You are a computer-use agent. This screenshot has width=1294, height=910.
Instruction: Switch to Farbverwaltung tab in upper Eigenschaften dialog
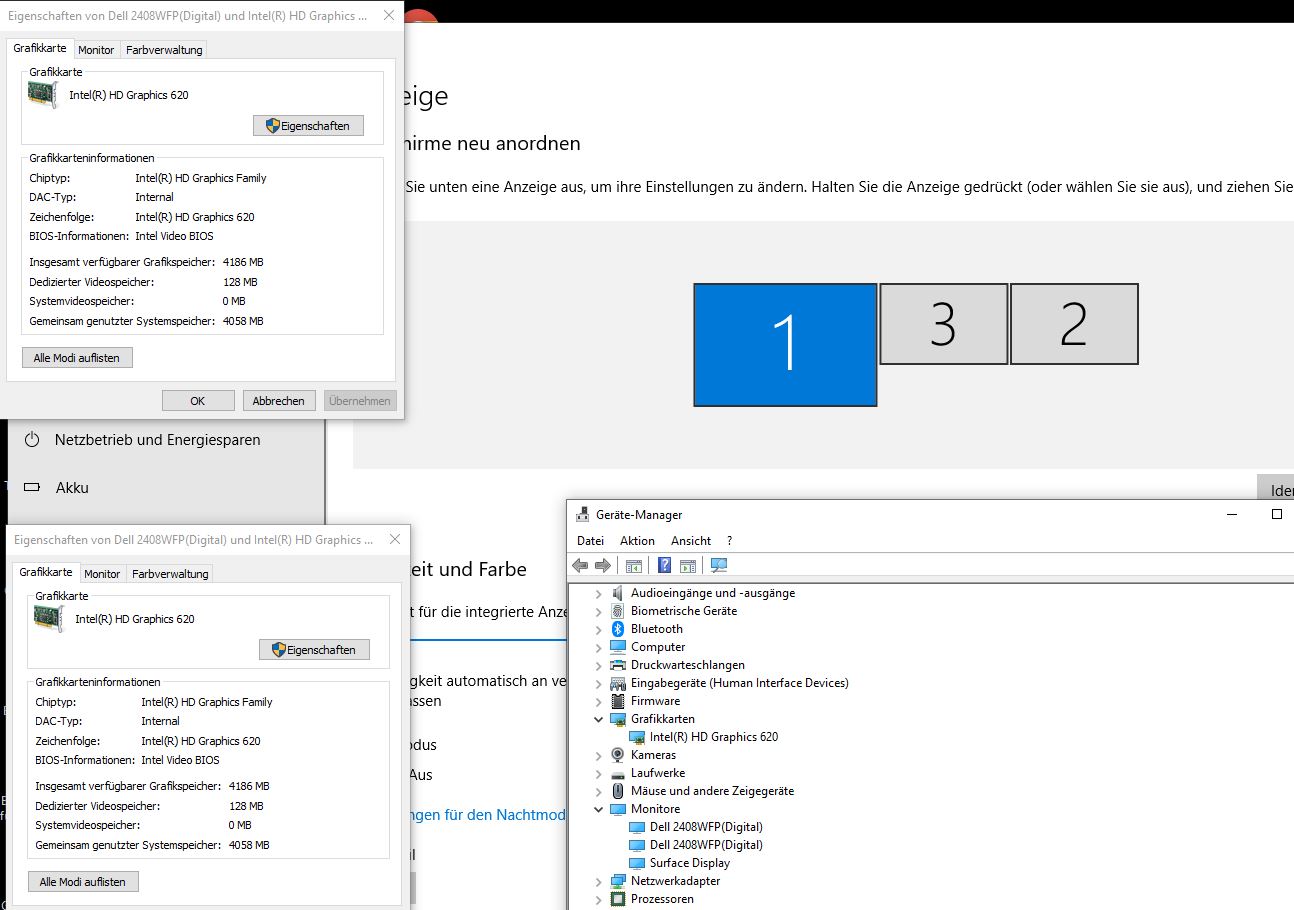click(x=164, y=50)
